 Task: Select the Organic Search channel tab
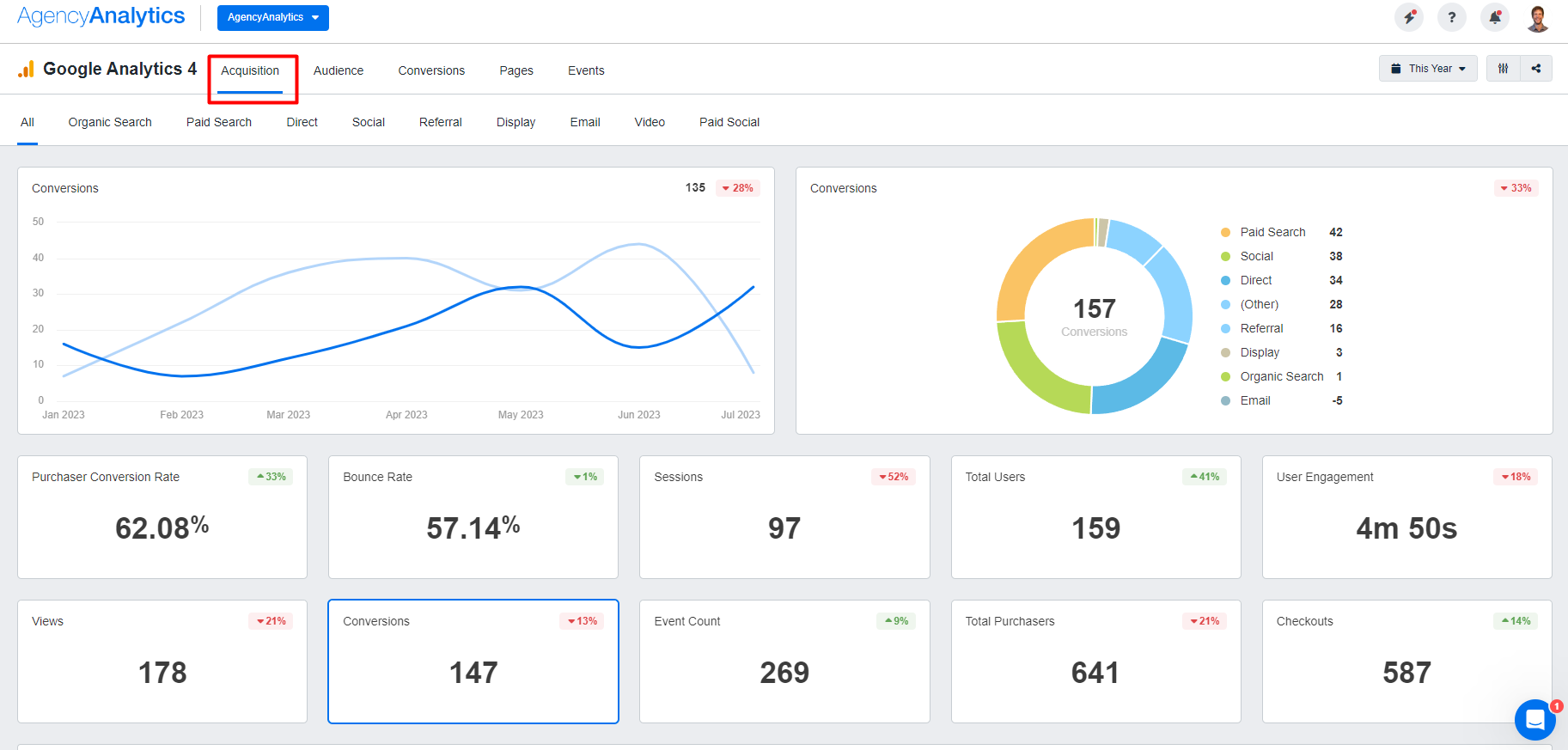[x=110, y=122]
